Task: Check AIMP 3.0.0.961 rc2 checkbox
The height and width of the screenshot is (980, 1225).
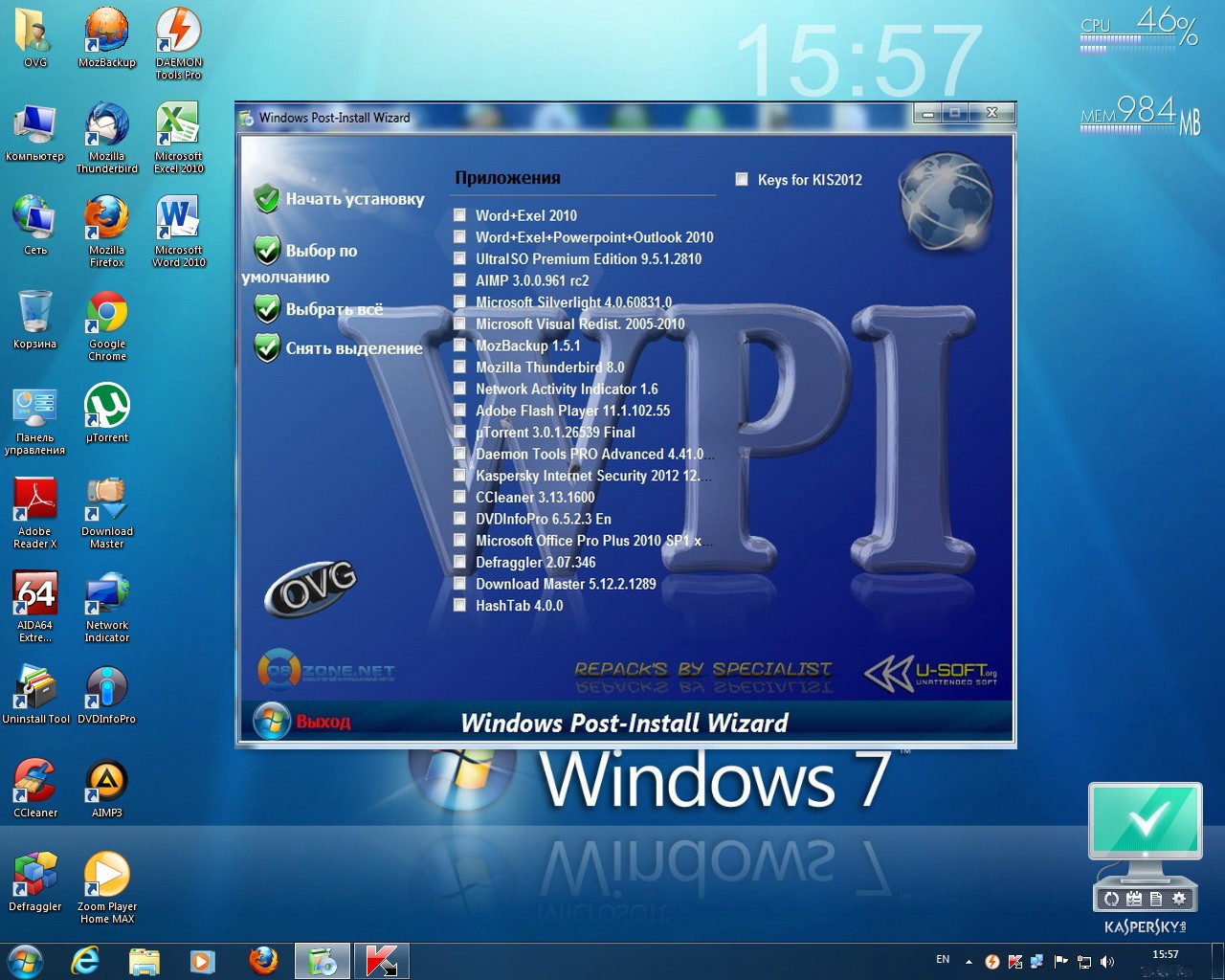Action: [x=459, y=280]
